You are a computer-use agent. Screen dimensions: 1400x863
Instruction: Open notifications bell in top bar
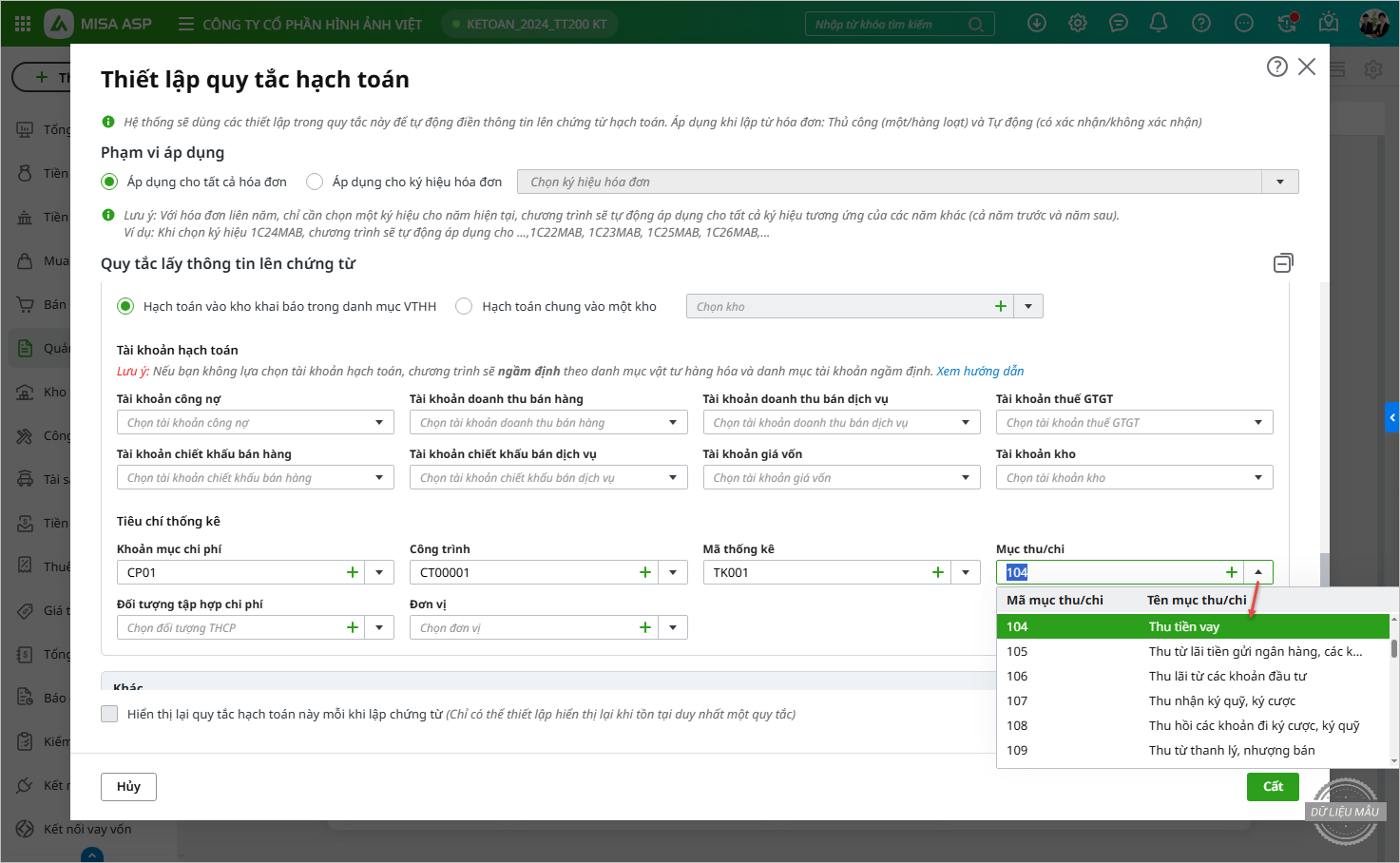coord(1159,23)
